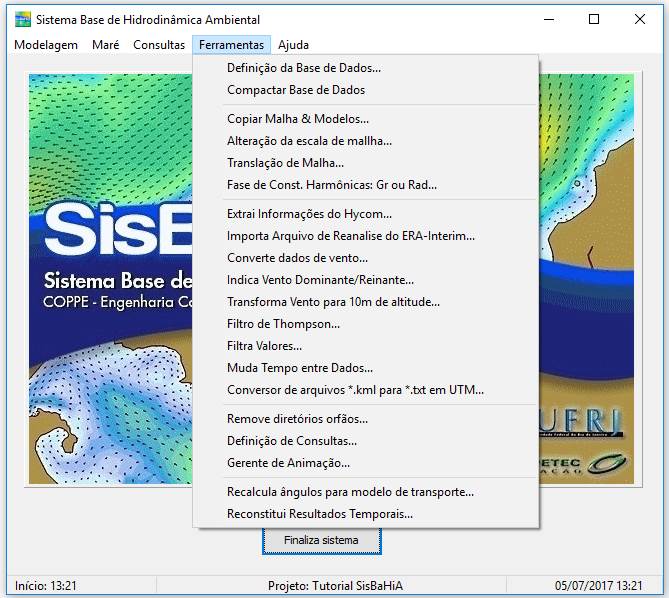
Task: Close the open Ferramentas menu
Action: click(x=231, y=45)
